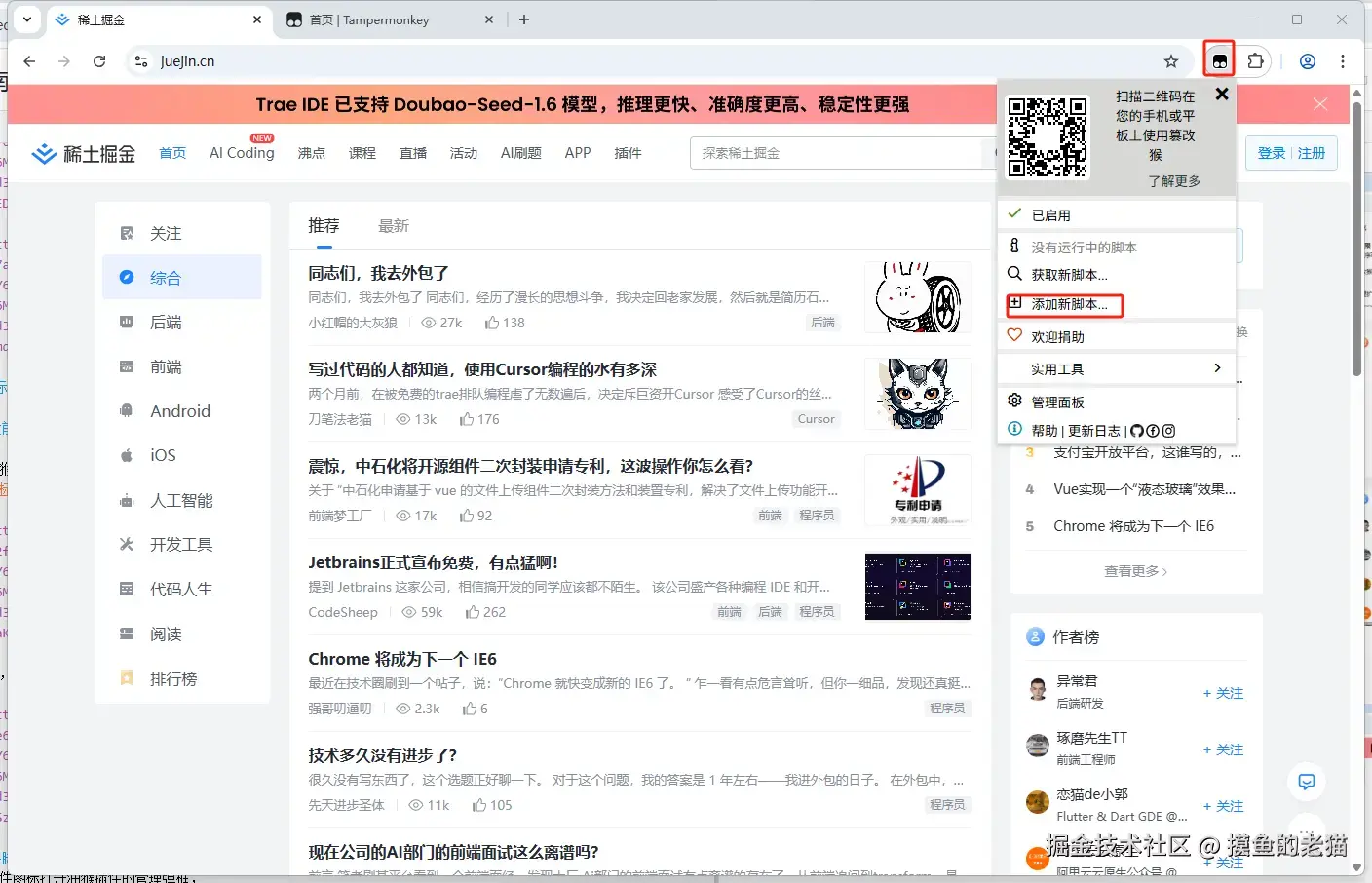
Task: Open the GitHub icon in Tampermonkey menu
Action: point(1137,431)
